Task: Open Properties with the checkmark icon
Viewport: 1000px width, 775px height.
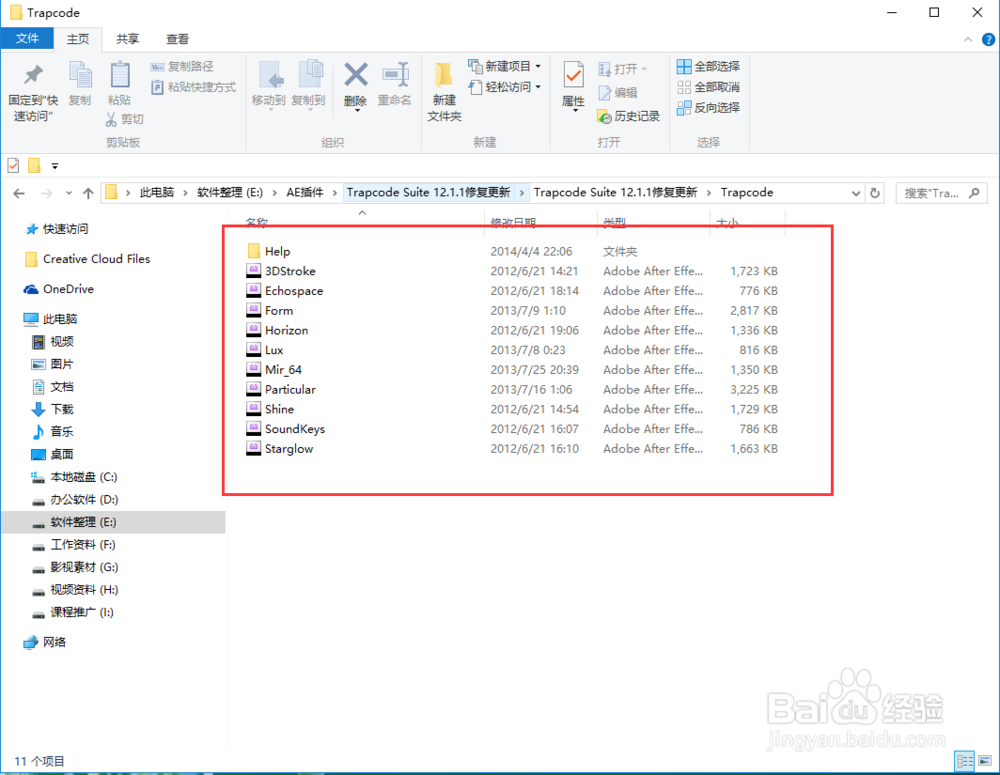Action: click(573, 75)
